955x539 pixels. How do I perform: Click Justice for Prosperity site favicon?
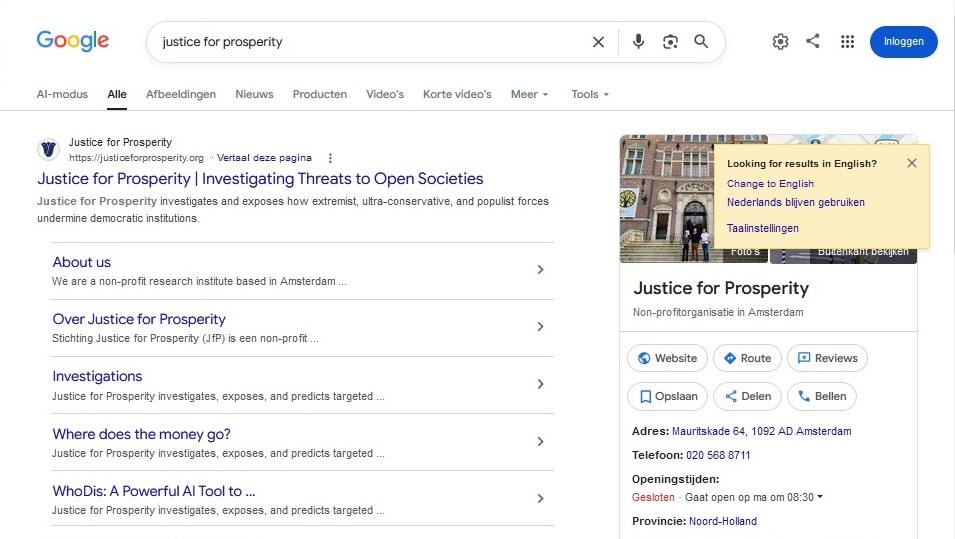[x=49, y=149]
